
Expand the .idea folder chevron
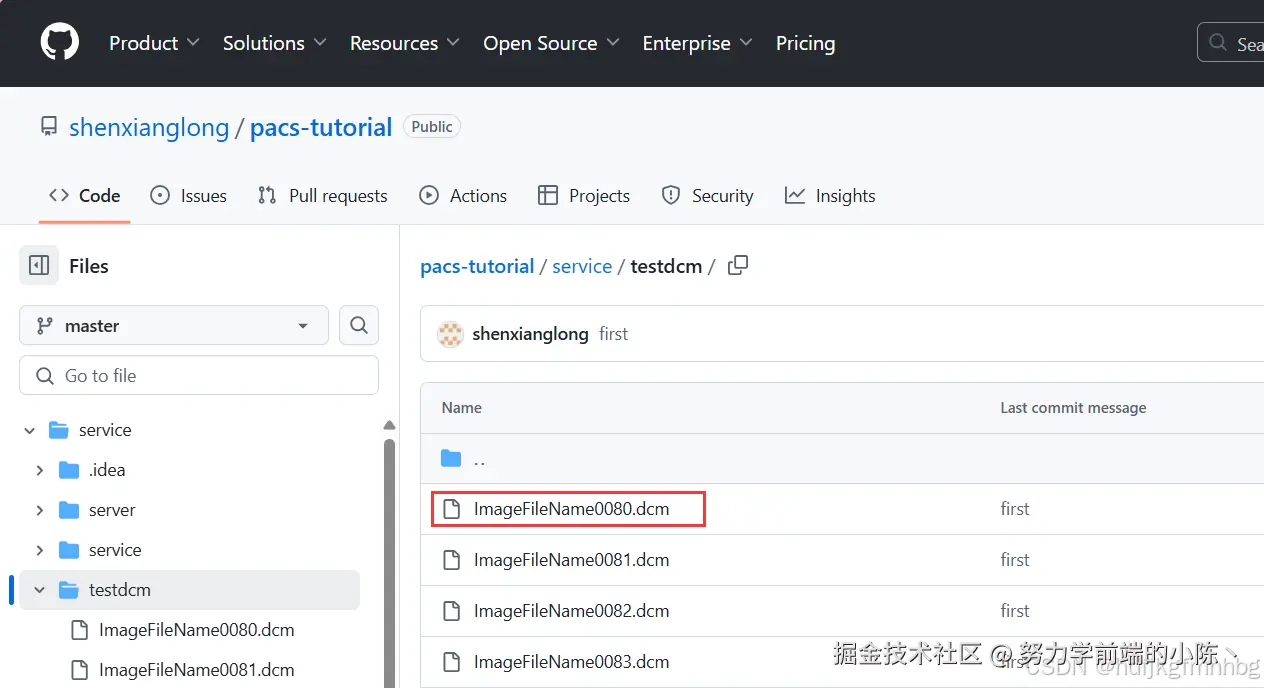(x=40, y=470)
